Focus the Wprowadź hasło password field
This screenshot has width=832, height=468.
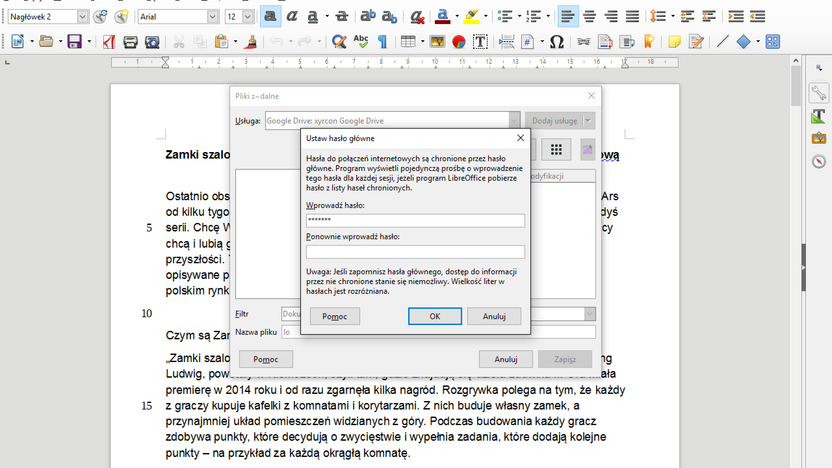[x=415, y=220]
